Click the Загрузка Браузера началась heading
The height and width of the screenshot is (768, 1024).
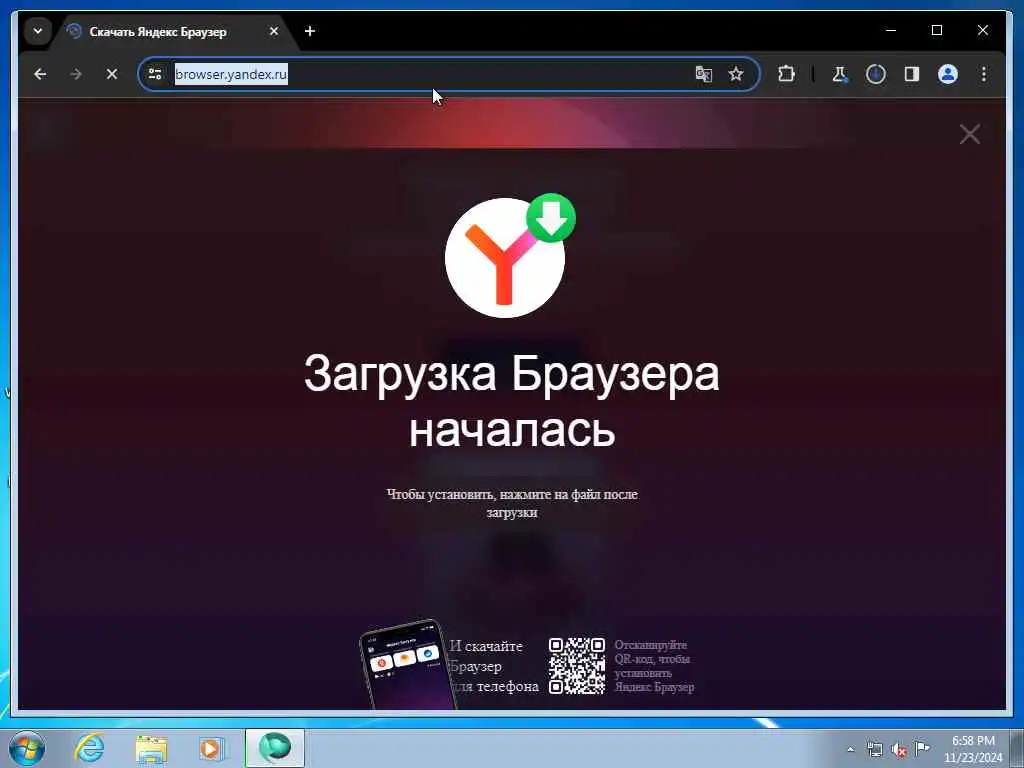[x=511, y=400]
